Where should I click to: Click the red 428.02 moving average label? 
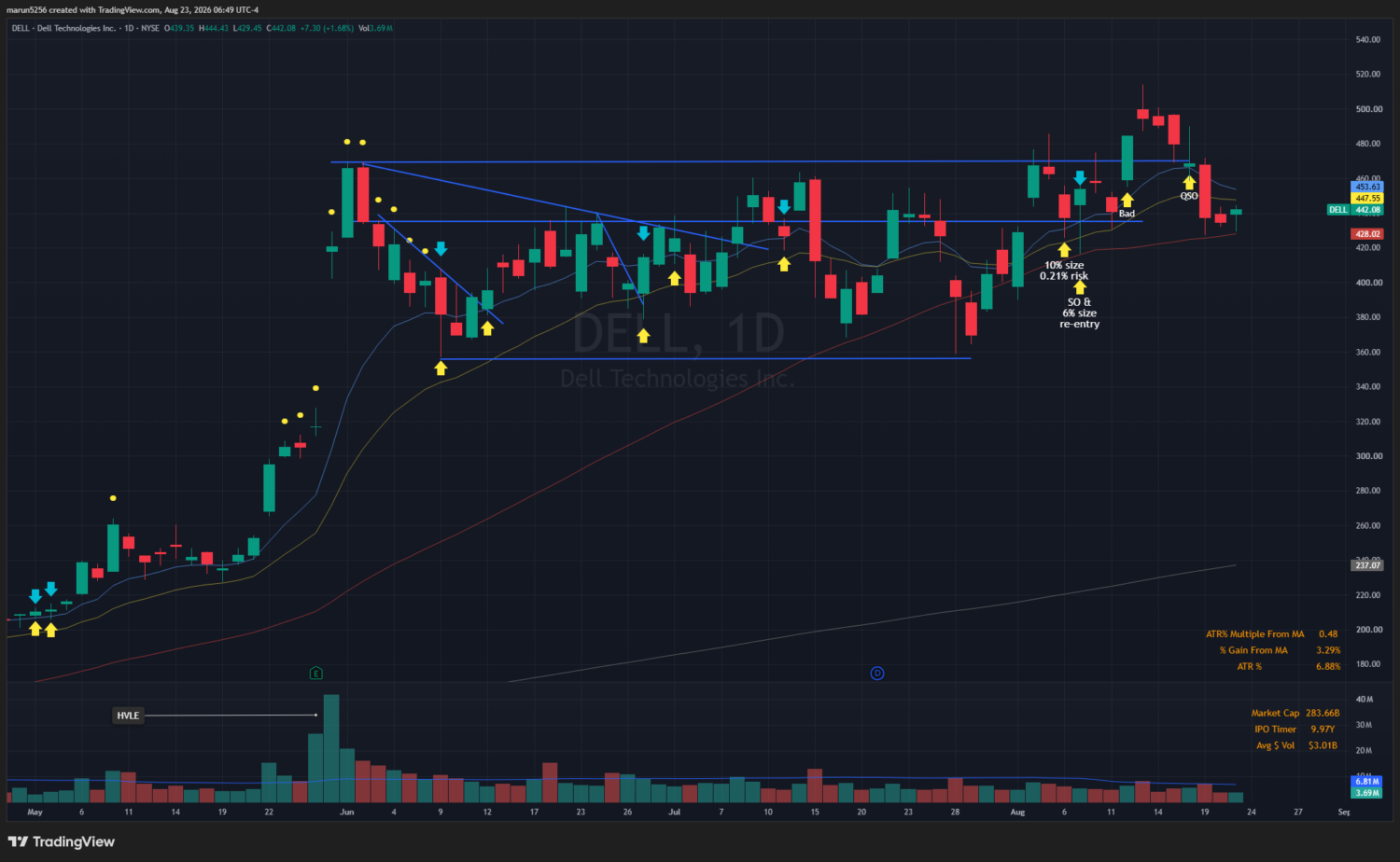click(1367, 234)
